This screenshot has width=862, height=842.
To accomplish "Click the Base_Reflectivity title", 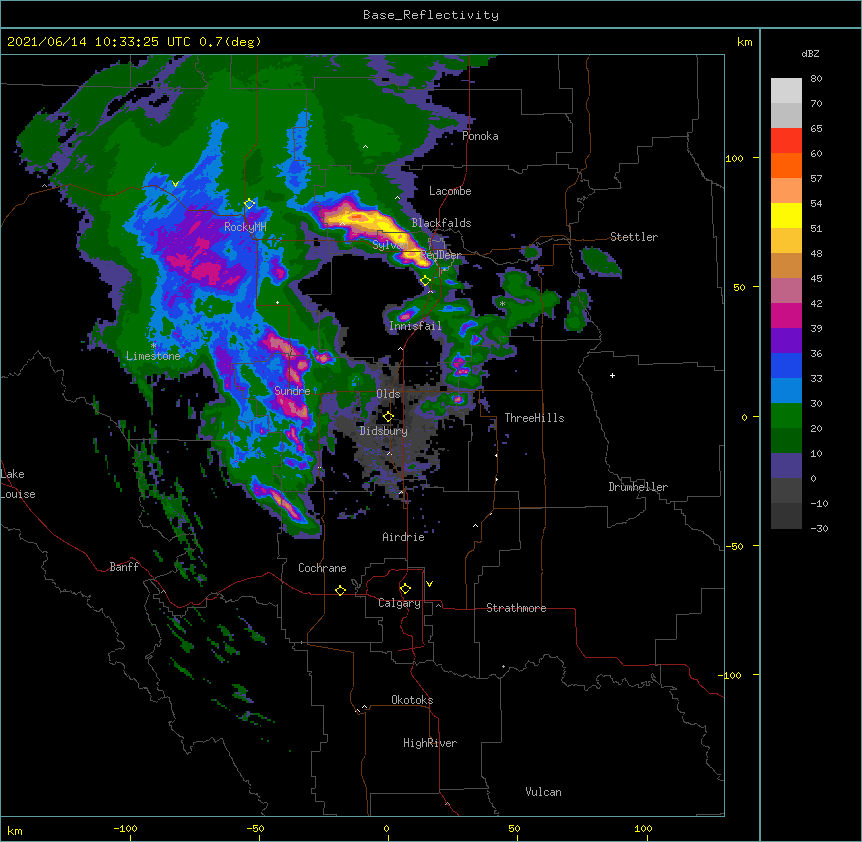I will point(431,15).
